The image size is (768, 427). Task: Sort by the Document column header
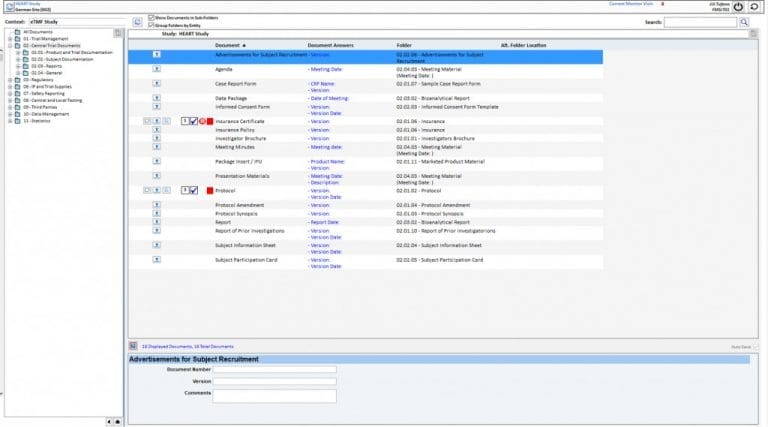[227, 45]
